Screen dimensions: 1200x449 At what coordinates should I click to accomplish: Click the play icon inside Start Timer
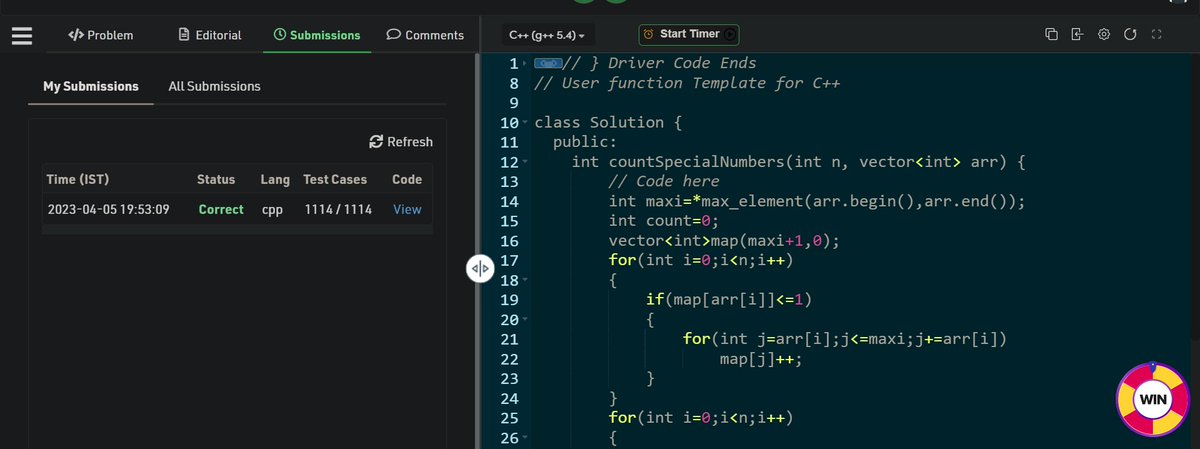[729, 34]
